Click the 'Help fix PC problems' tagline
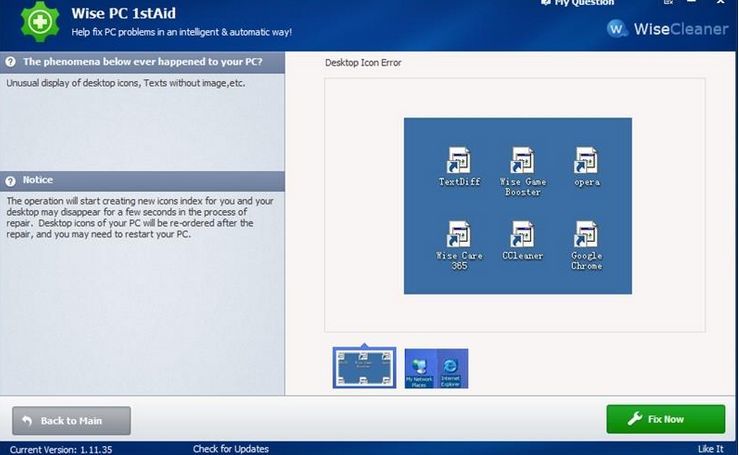The width and height of the screenshot is (739, 455). tap(181, 32)
